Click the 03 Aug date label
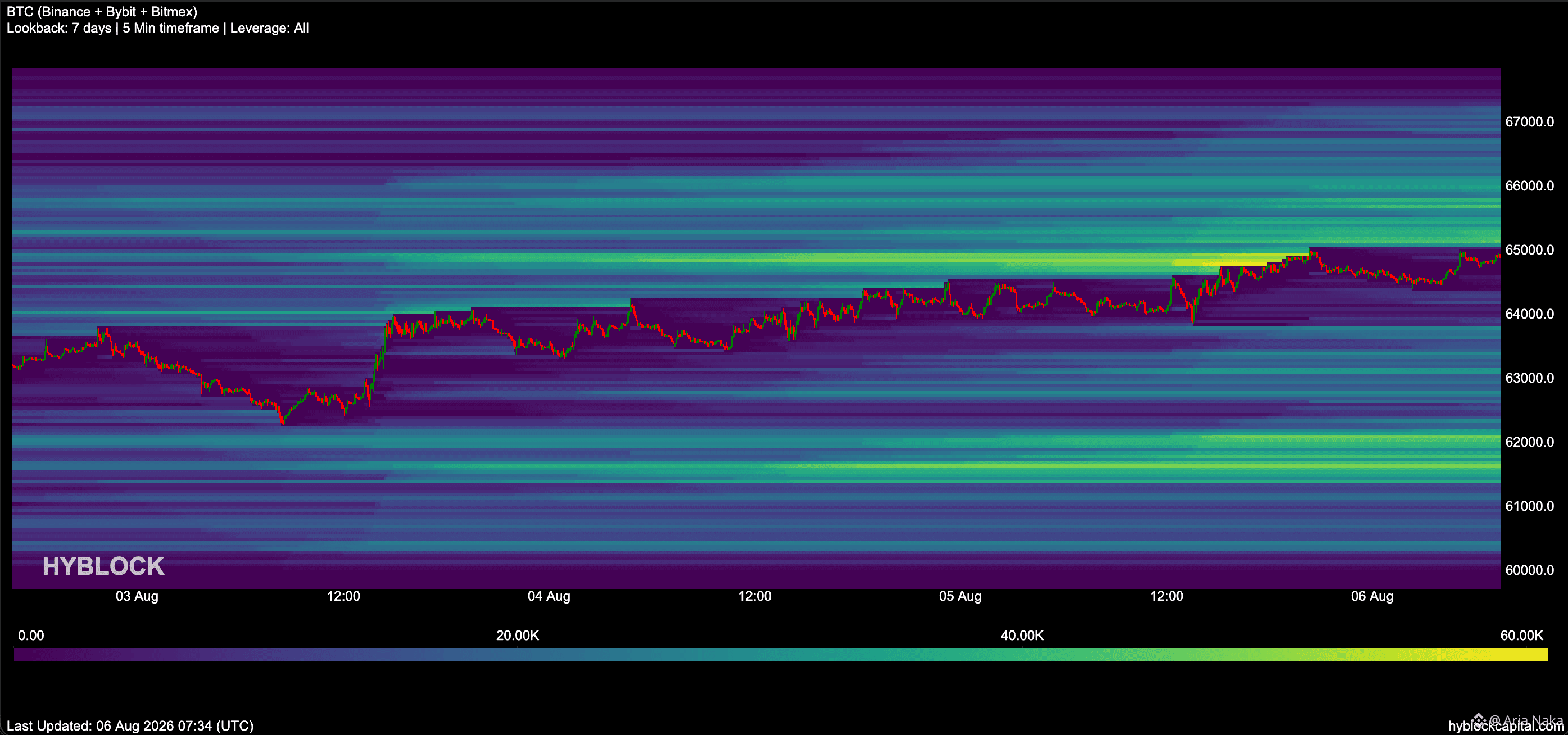This screenshot has height=735, width=1568. click(x=137, y=596)
